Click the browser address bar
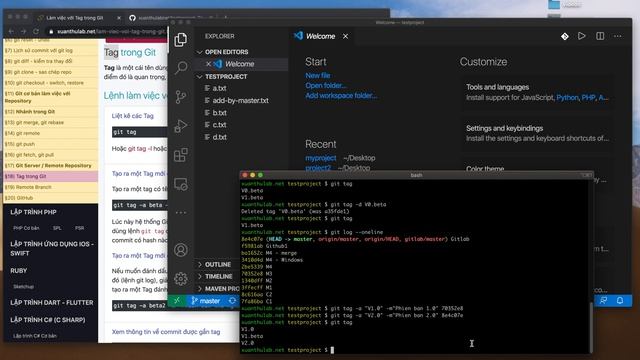640x360 pixels. (x=107, y=31)
